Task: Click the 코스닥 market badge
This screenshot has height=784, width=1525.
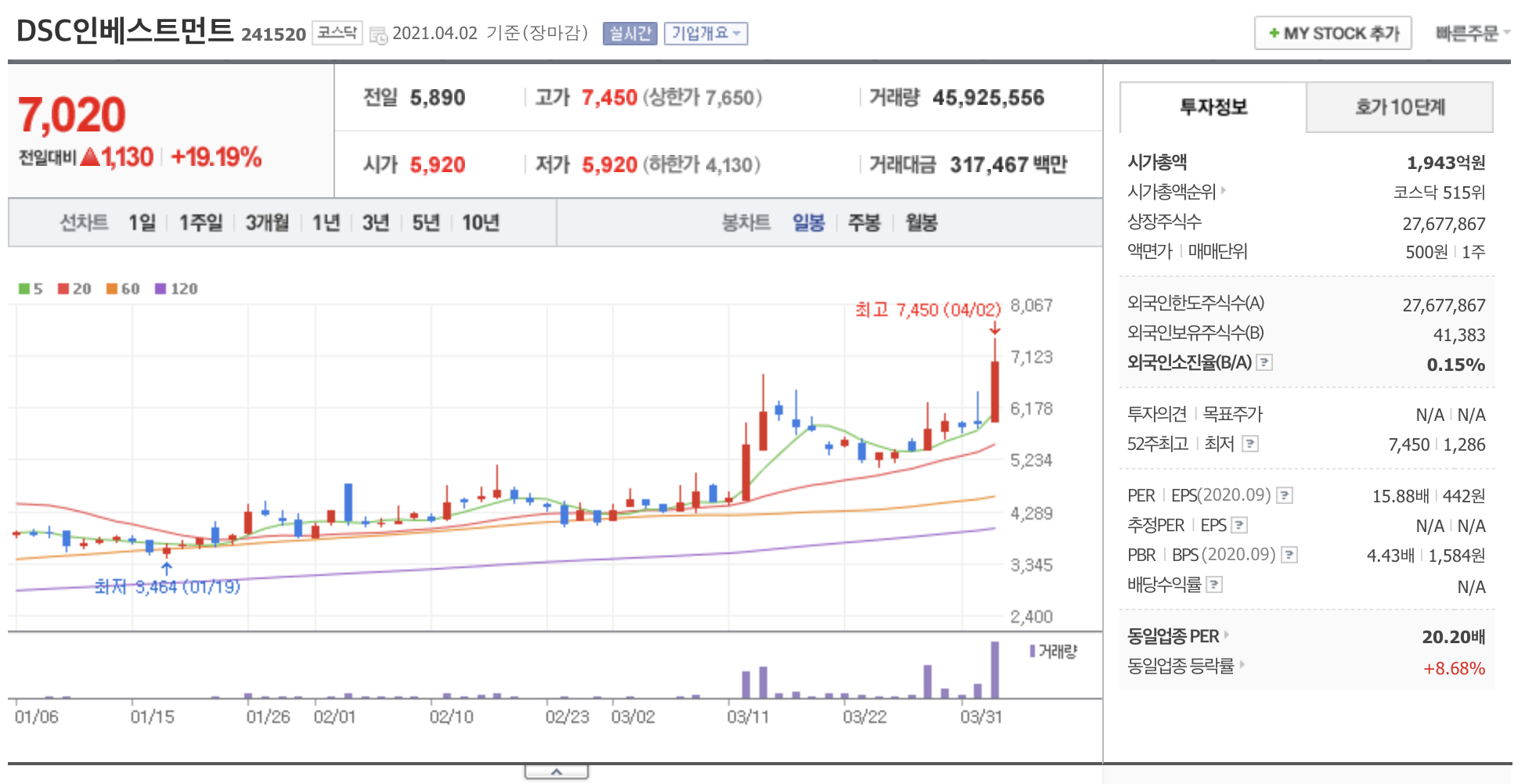Action: coord(337,33)
